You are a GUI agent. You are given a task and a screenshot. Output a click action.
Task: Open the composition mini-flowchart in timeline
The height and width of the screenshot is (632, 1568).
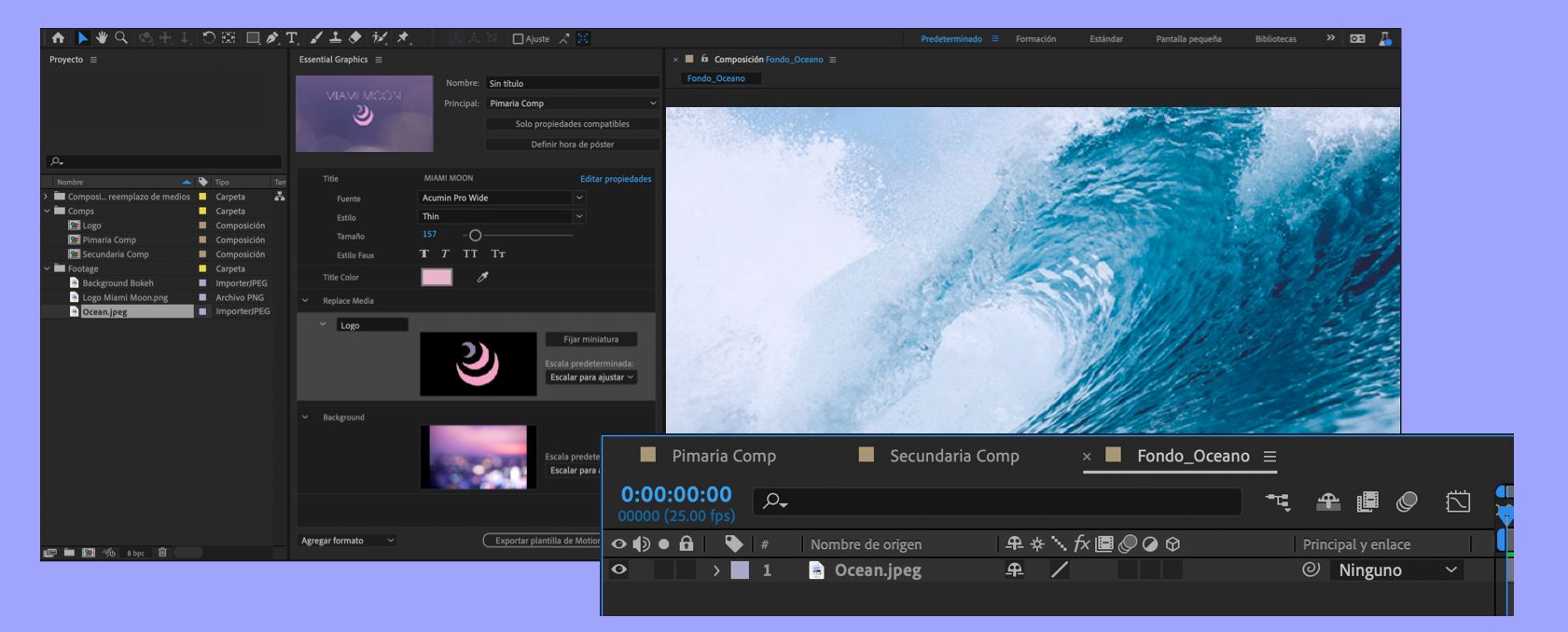(x=1278, y=501)
